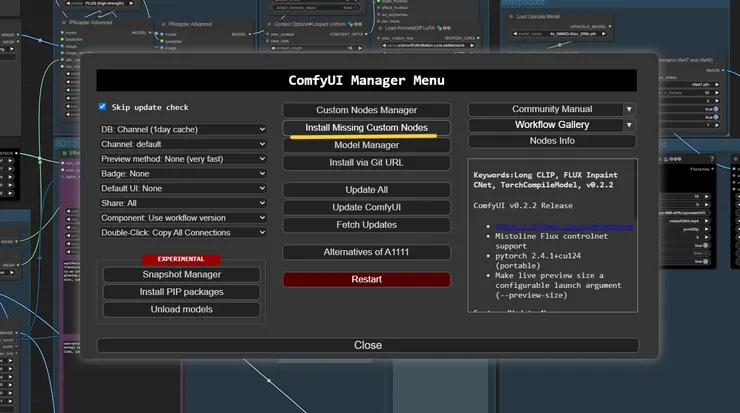The image size is (740, 413).
Task: Open Component: Use workflow version dropdown
Action: [x=183, y=218]
